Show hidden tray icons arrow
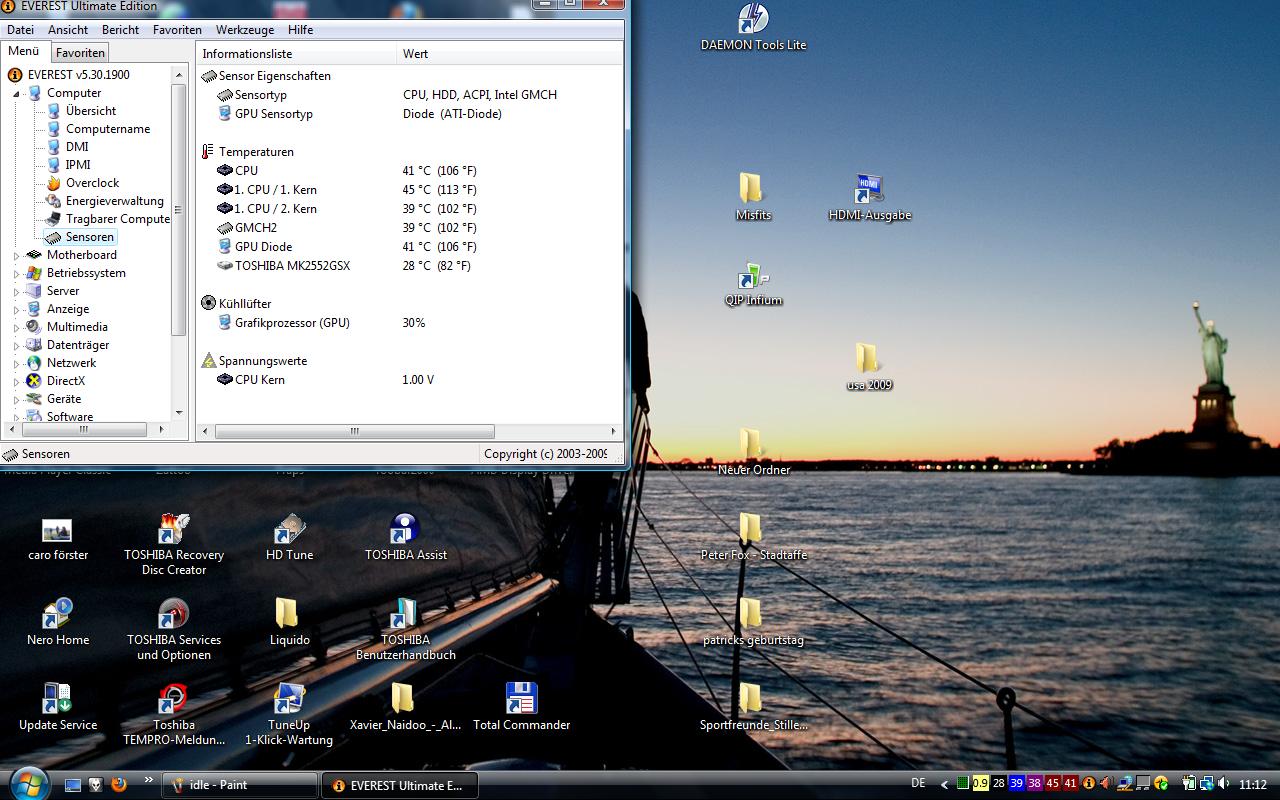This screenshot has width=1280, height=800. 946,784
